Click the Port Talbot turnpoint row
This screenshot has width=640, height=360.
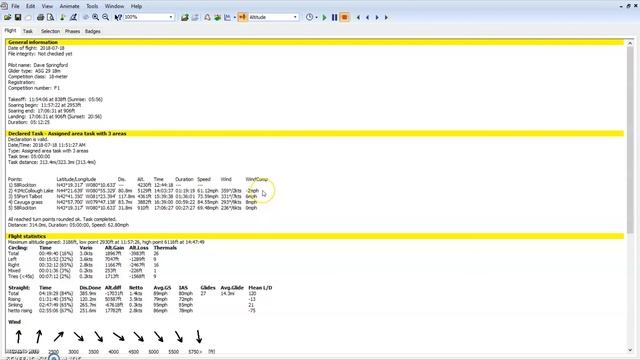click(133, 196)
